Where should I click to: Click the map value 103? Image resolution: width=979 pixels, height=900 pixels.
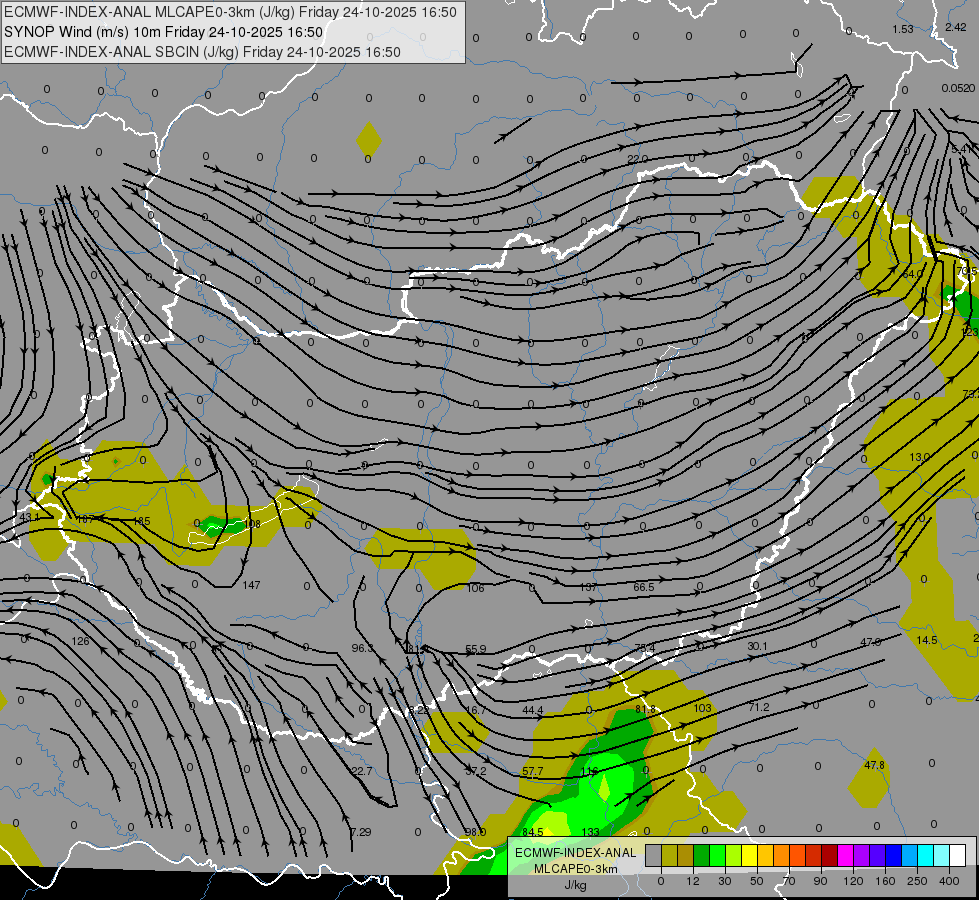click(x=702, y=708)
